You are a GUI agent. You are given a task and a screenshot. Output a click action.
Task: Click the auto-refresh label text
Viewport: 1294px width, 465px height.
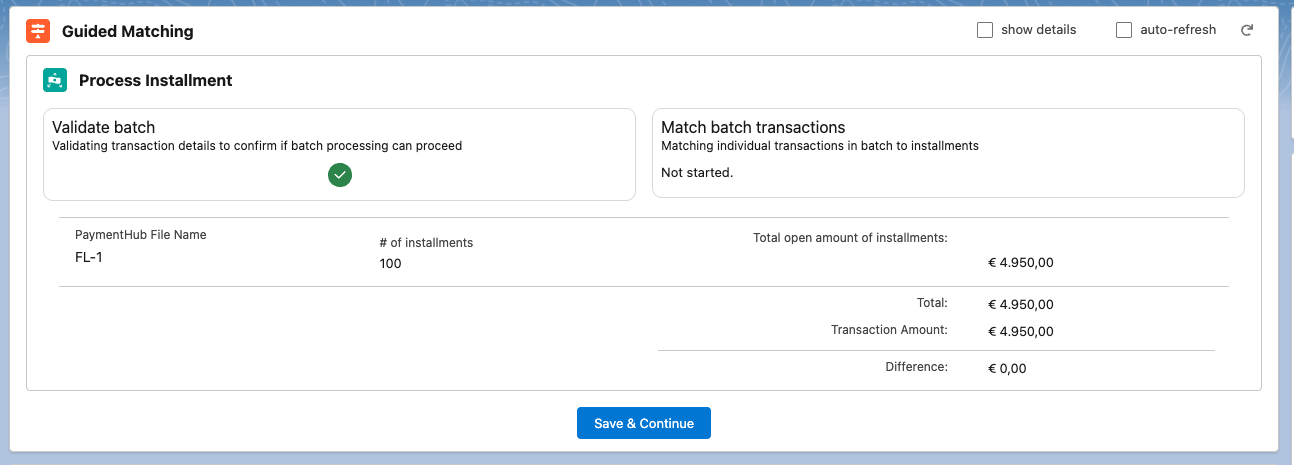pos(1178,30)
